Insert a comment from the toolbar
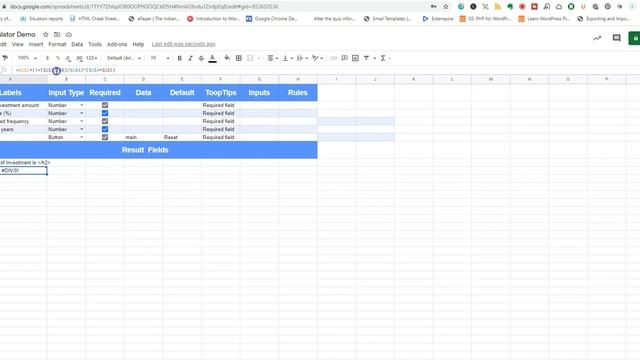Screen dimensions: 640x360 pyautogui.click(x=344, y=58)
